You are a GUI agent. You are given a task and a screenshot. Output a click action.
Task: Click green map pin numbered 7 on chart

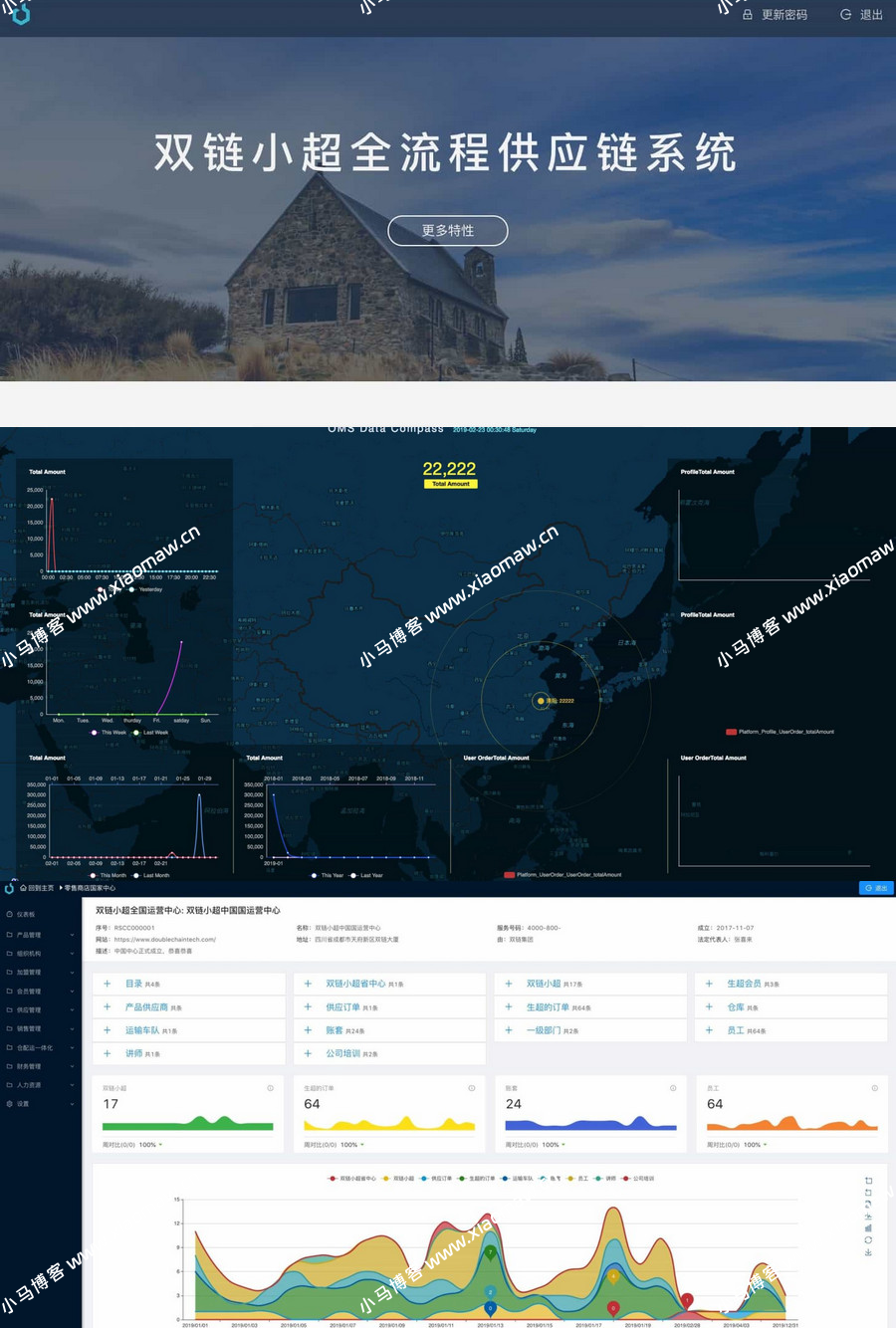pos(490,1254)
